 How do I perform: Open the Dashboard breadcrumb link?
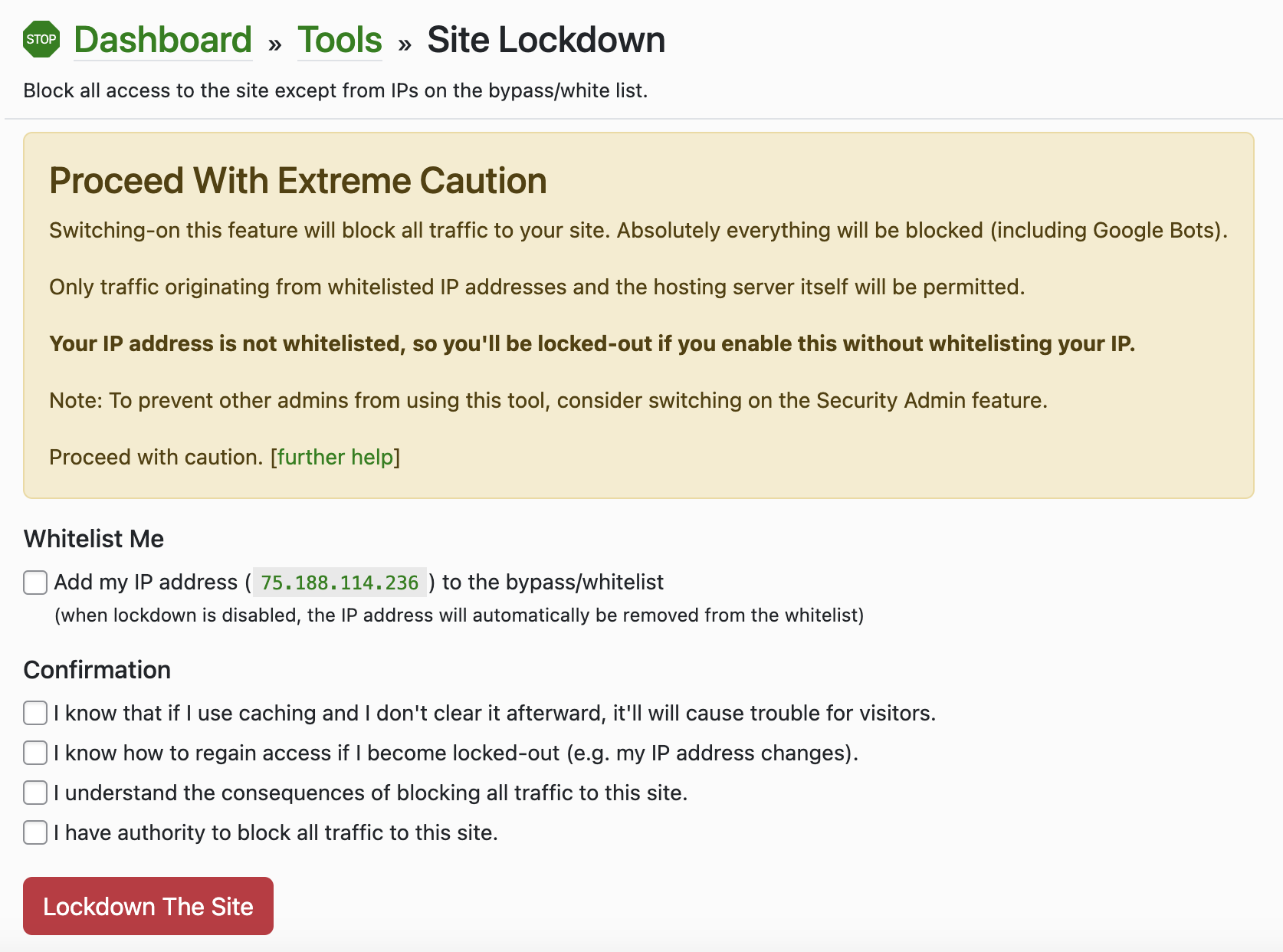(162, 39)
